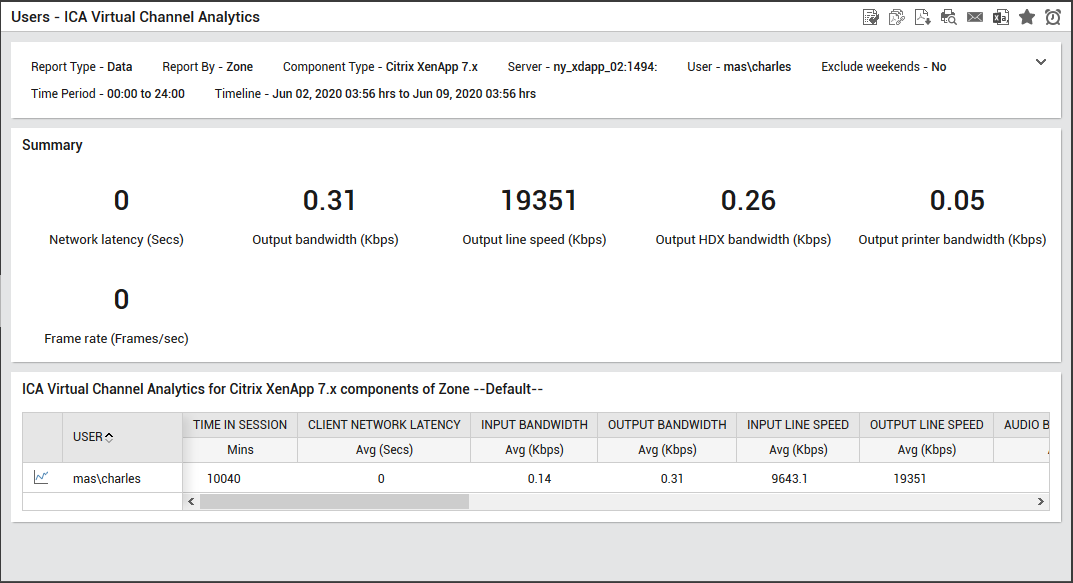Click Server - ny_xdapp_02:1494 criteria text
Viewport: 1073px width, 583px height.
(582, 66)
